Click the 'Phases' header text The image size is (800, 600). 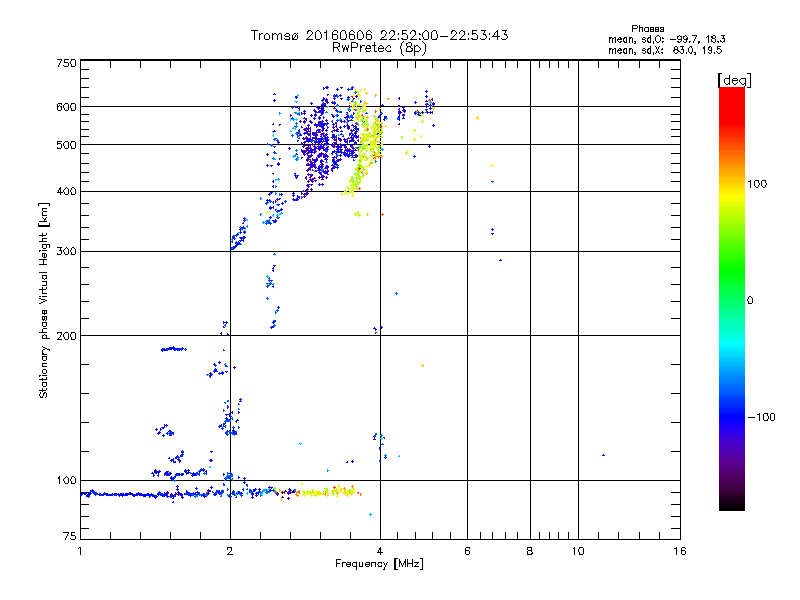pos(647,29)
